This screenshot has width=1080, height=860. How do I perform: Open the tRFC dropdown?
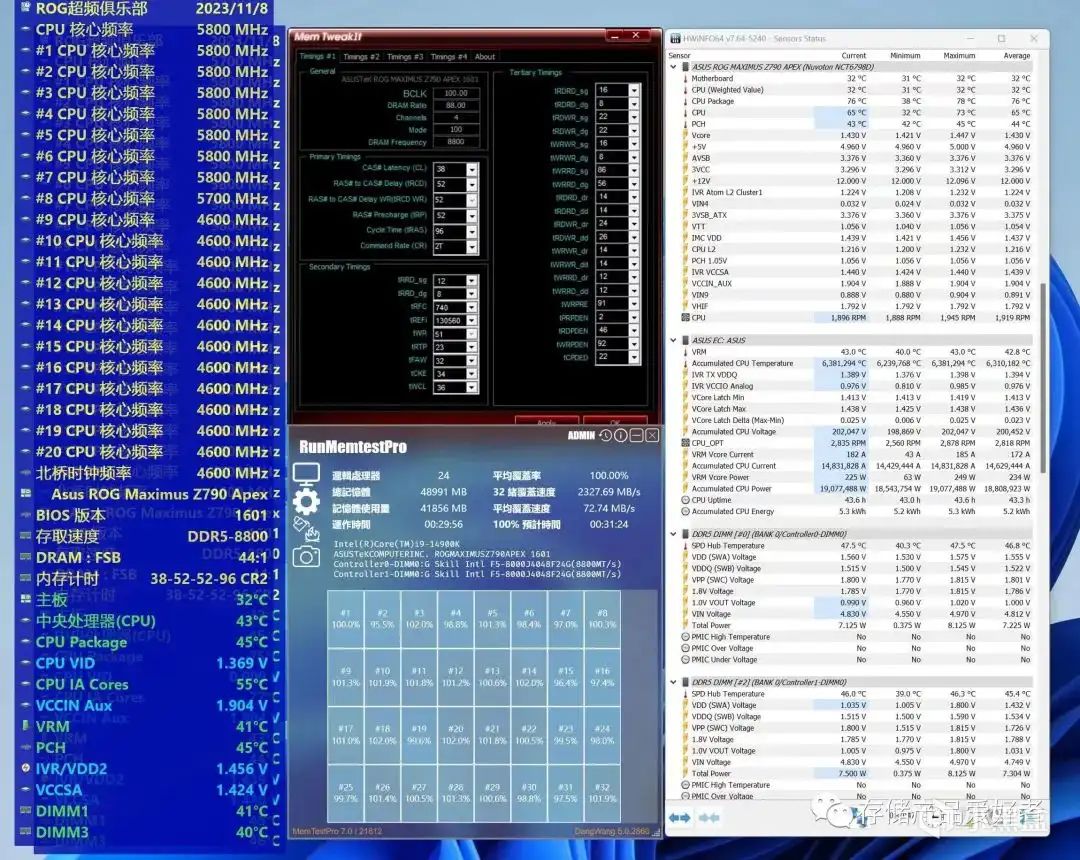coord(472,307)
